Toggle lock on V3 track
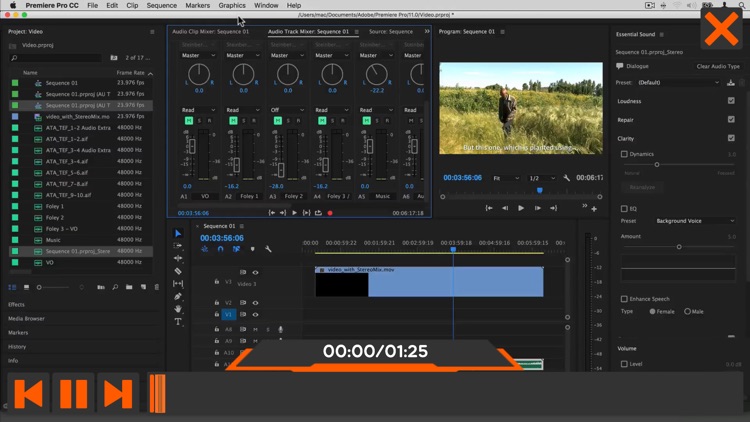Screen dimensions: 750x422 pyautogui.click(x=217, y=282)
